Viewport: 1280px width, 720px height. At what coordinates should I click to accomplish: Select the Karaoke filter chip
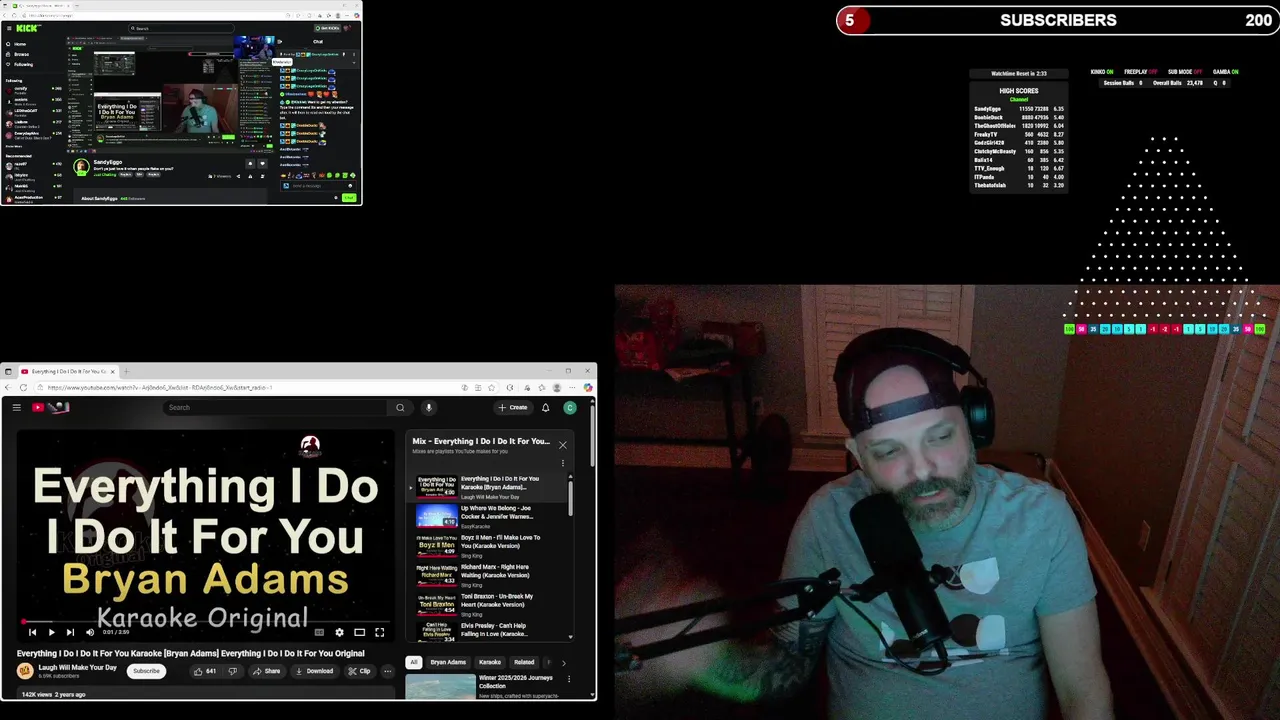(x=490, y=662)
